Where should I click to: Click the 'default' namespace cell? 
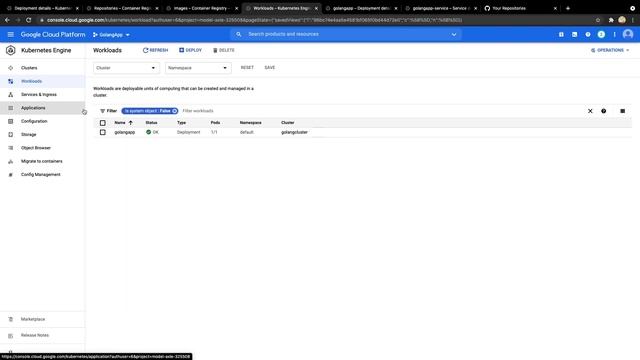pos(247,132)
